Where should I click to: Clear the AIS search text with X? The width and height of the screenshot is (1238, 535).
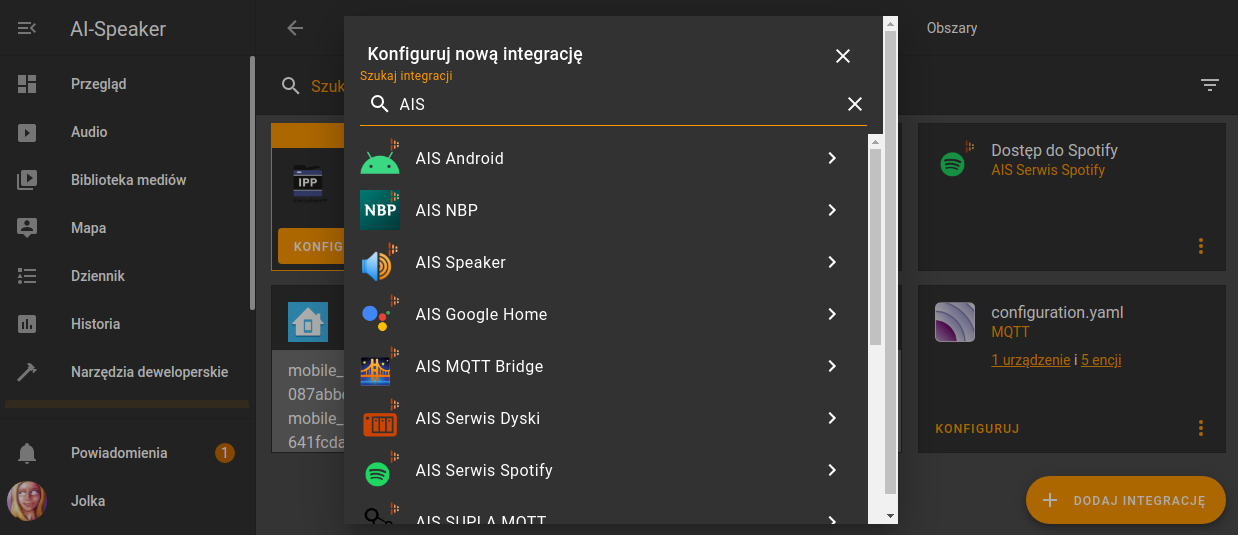pos(855,104)
